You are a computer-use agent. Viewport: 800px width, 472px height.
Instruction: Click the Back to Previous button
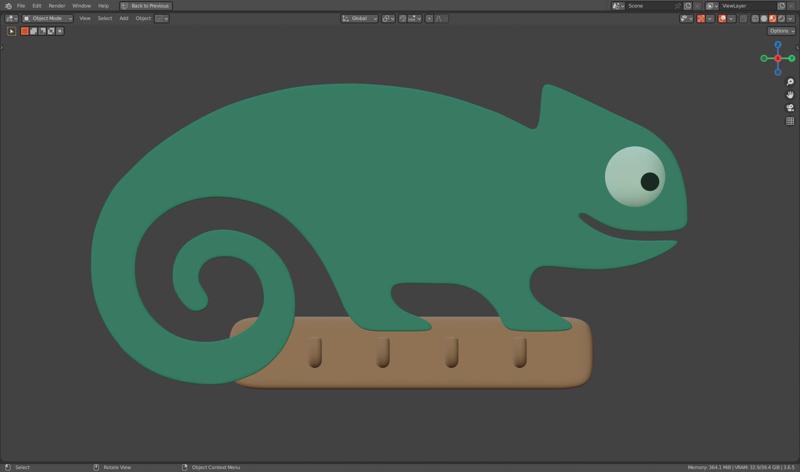pos(146,6)
